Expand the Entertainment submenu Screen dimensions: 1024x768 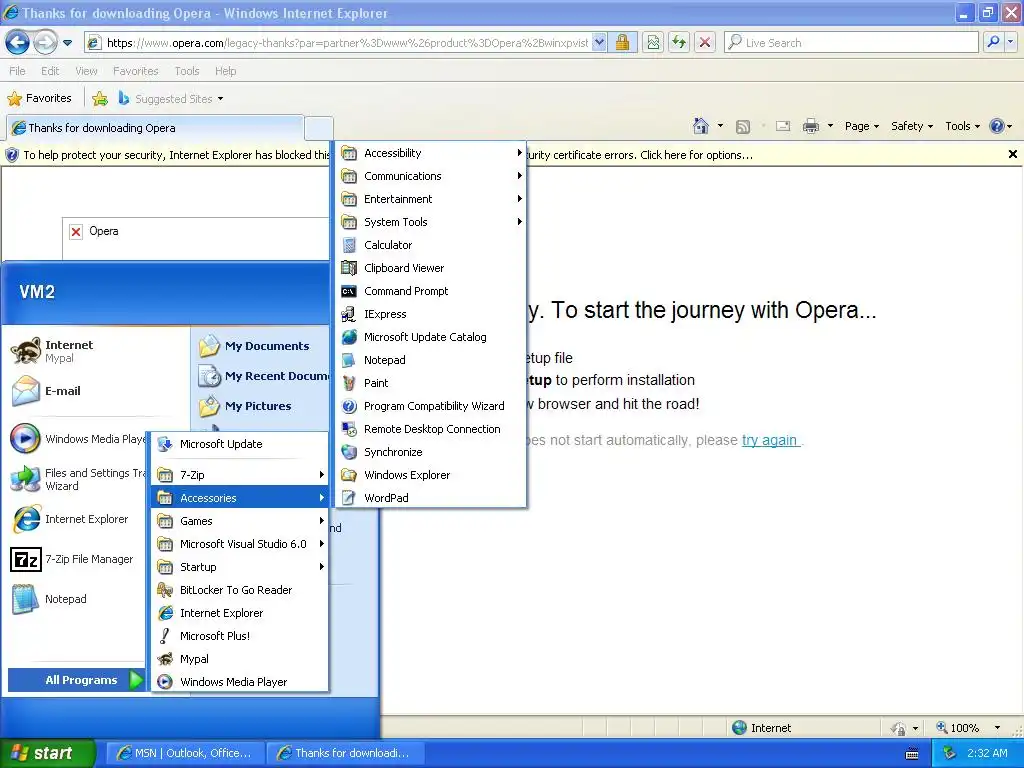coord(430,199)
